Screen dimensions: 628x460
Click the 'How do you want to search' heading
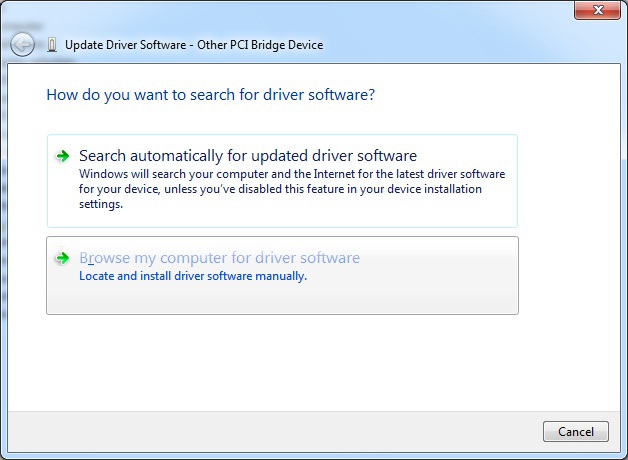click(x=210, y=95)
